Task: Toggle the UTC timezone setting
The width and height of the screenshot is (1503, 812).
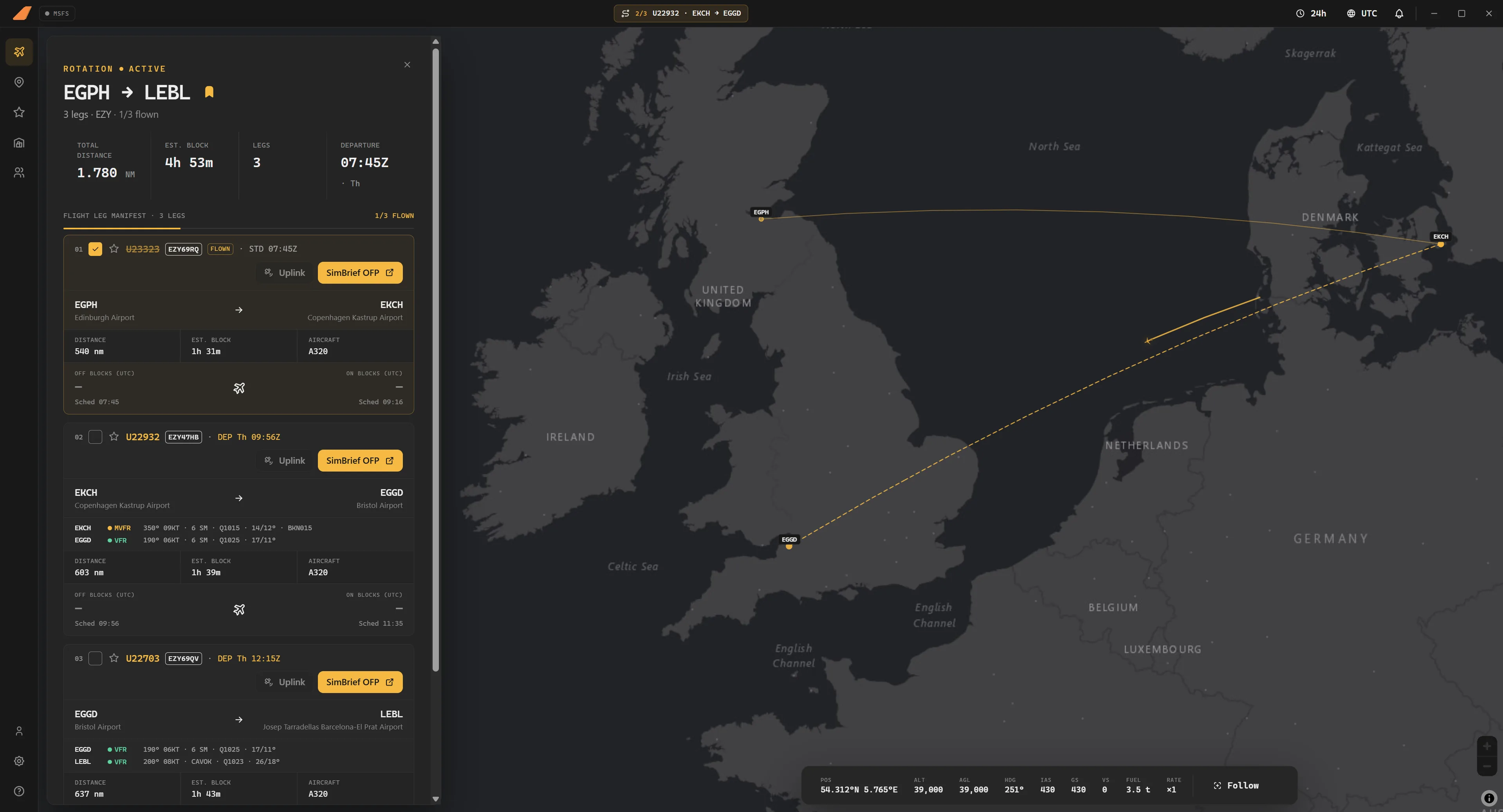Action: coord(1362,13)
